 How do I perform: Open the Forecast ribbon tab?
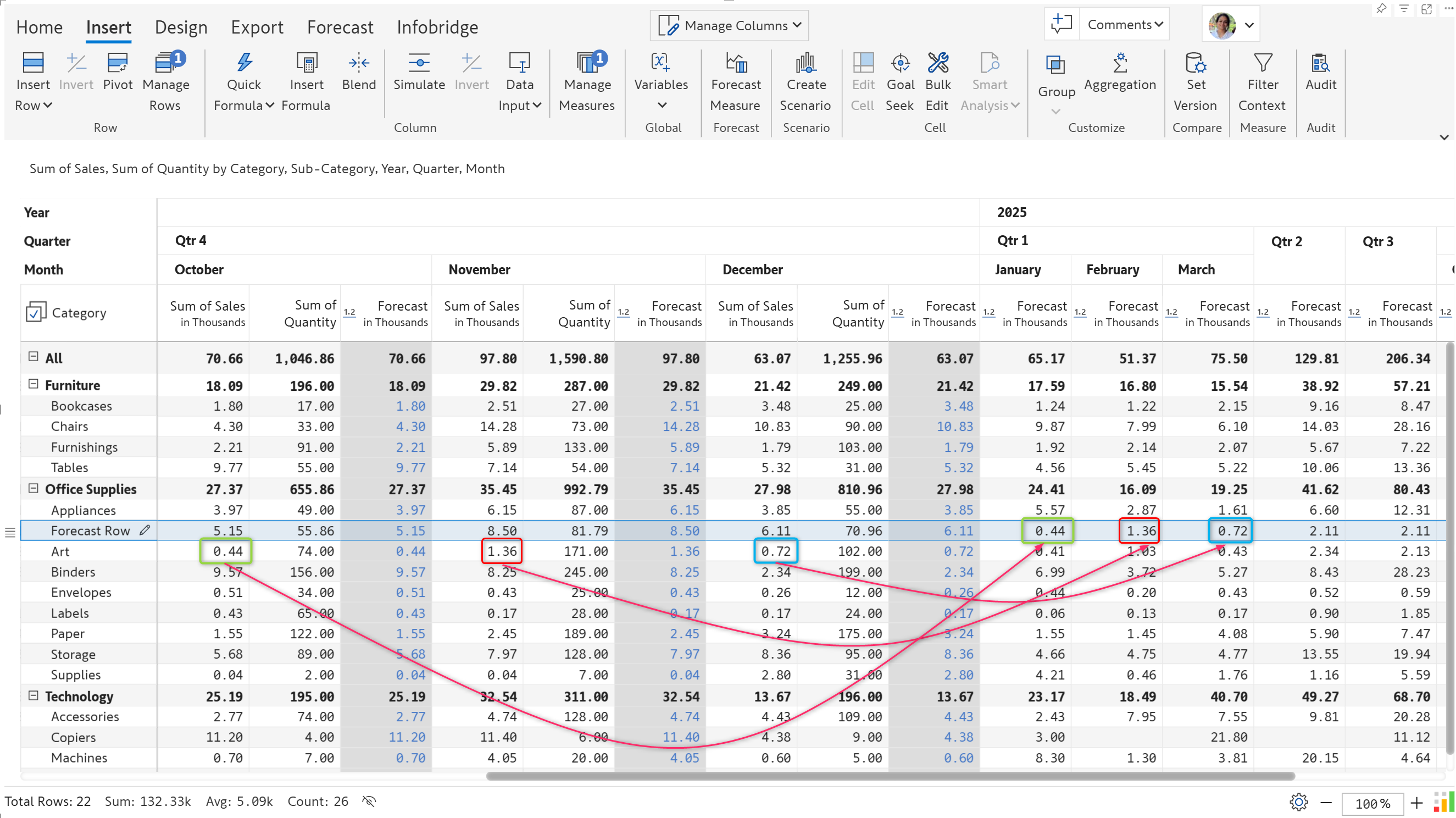pos(340,27)
